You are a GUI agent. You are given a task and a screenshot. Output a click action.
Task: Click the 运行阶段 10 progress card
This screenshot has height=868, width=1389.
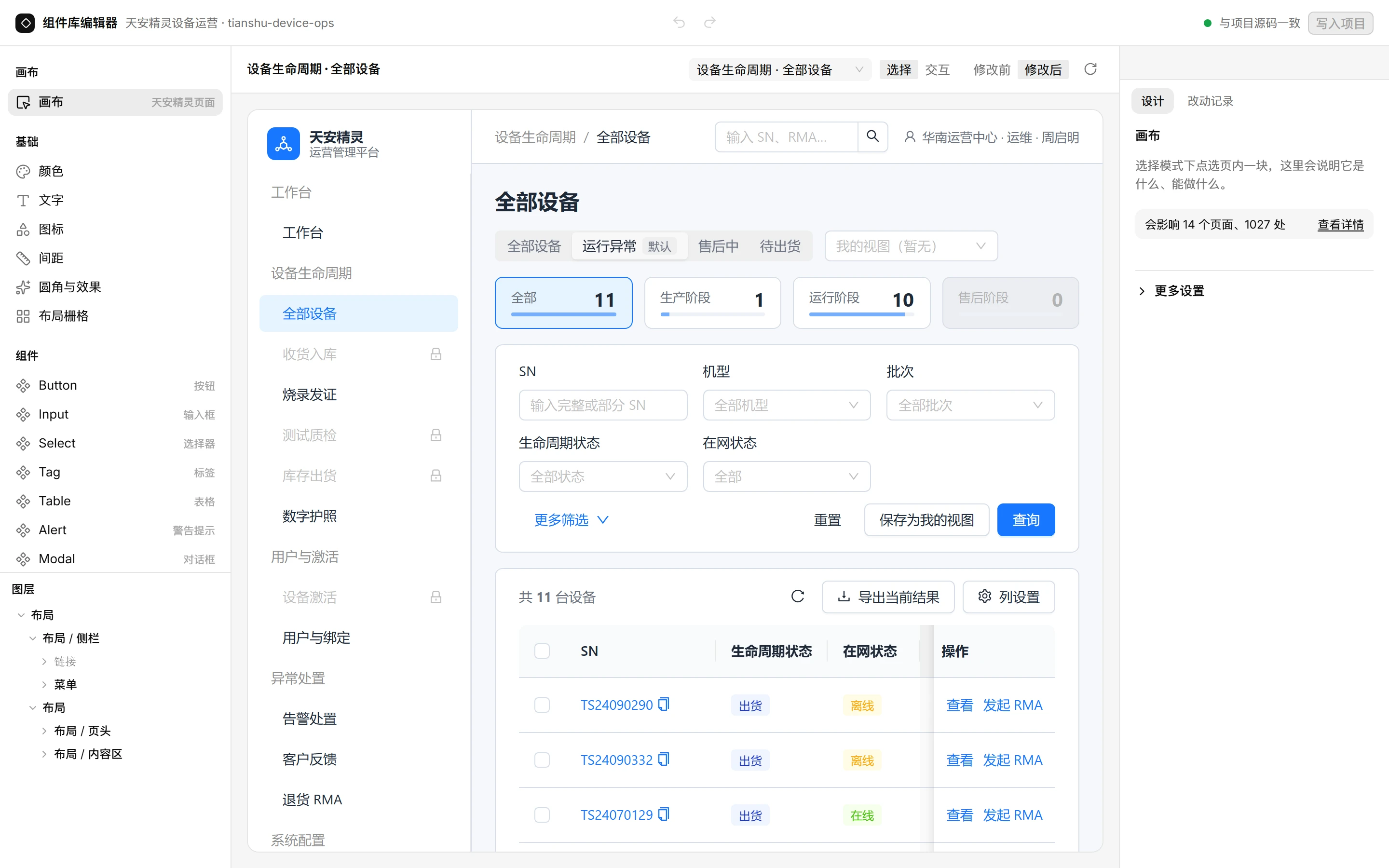coord(861,302)
